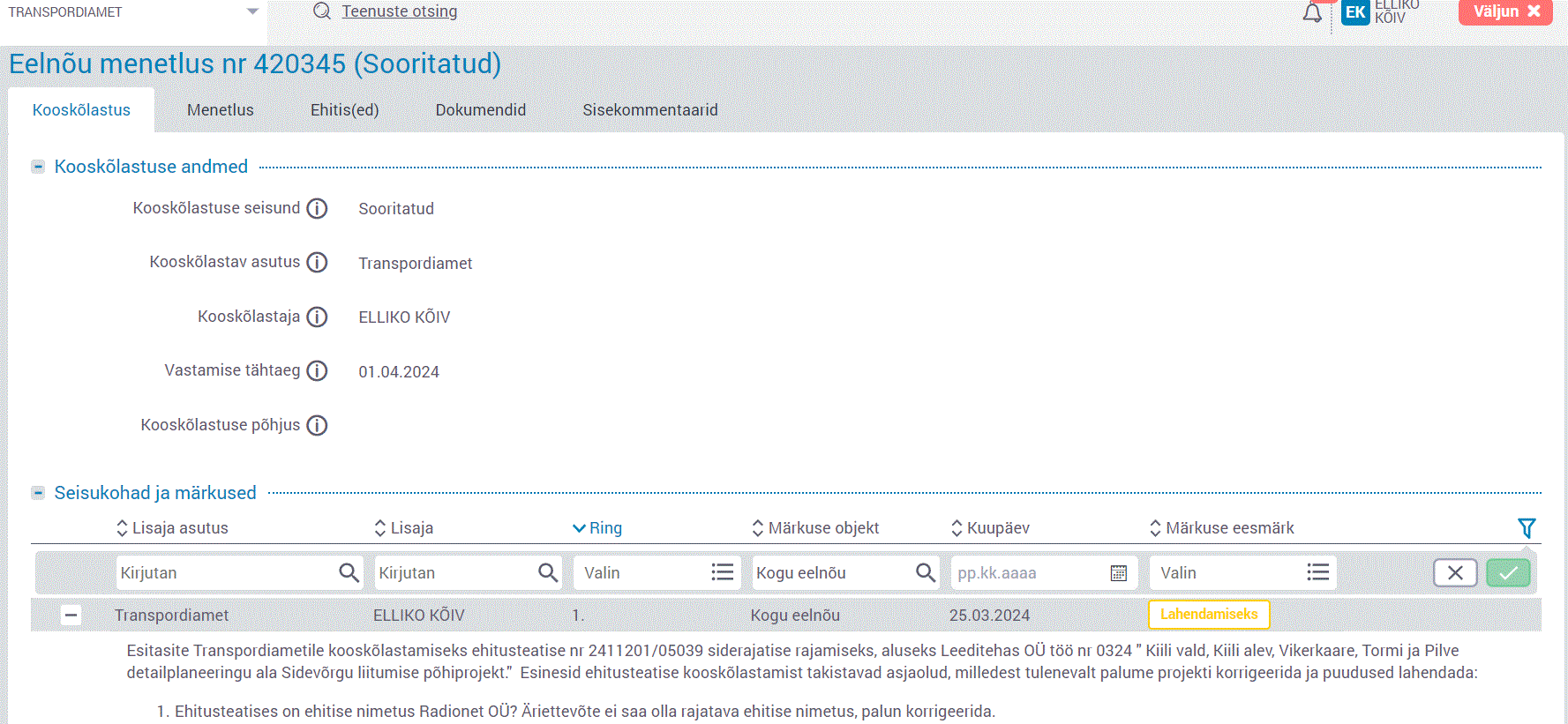
Task: Apply filters with the green checkmark button
Action: (x=1509, y=573)
